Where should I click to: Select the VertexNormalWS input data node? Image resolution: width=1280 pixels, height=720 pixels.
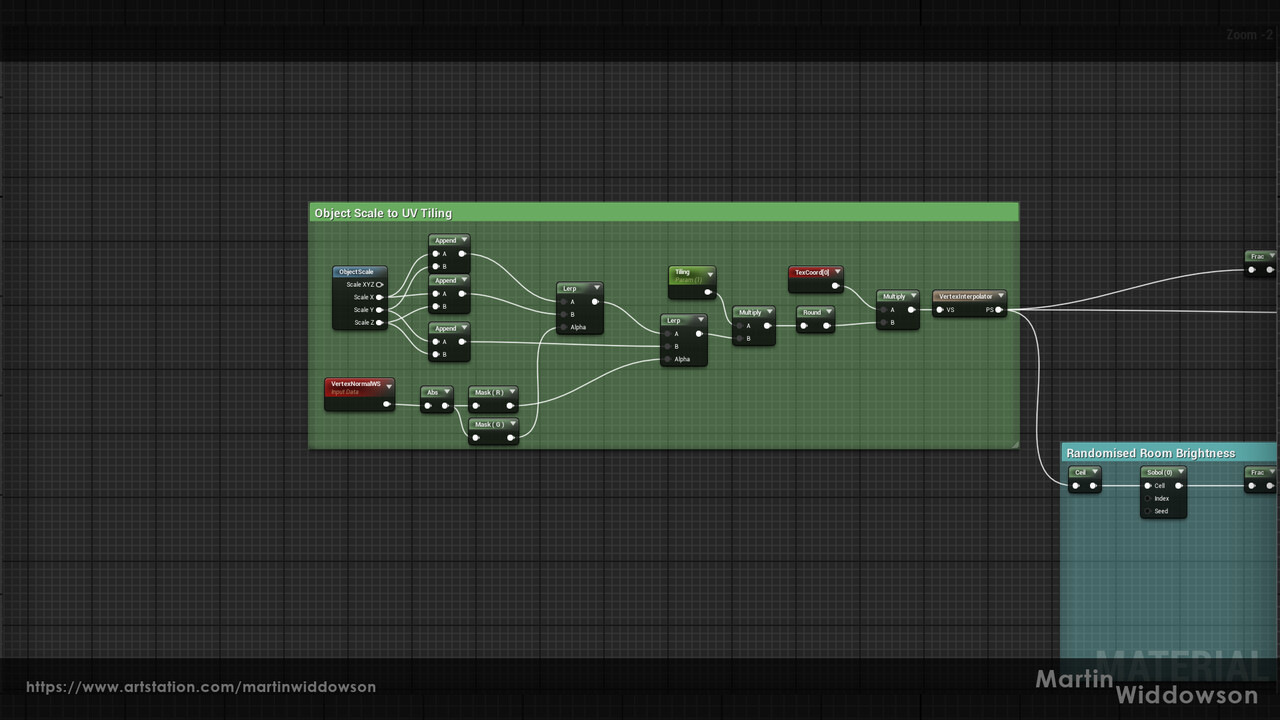pyautogui.click(x=355, y=383)
